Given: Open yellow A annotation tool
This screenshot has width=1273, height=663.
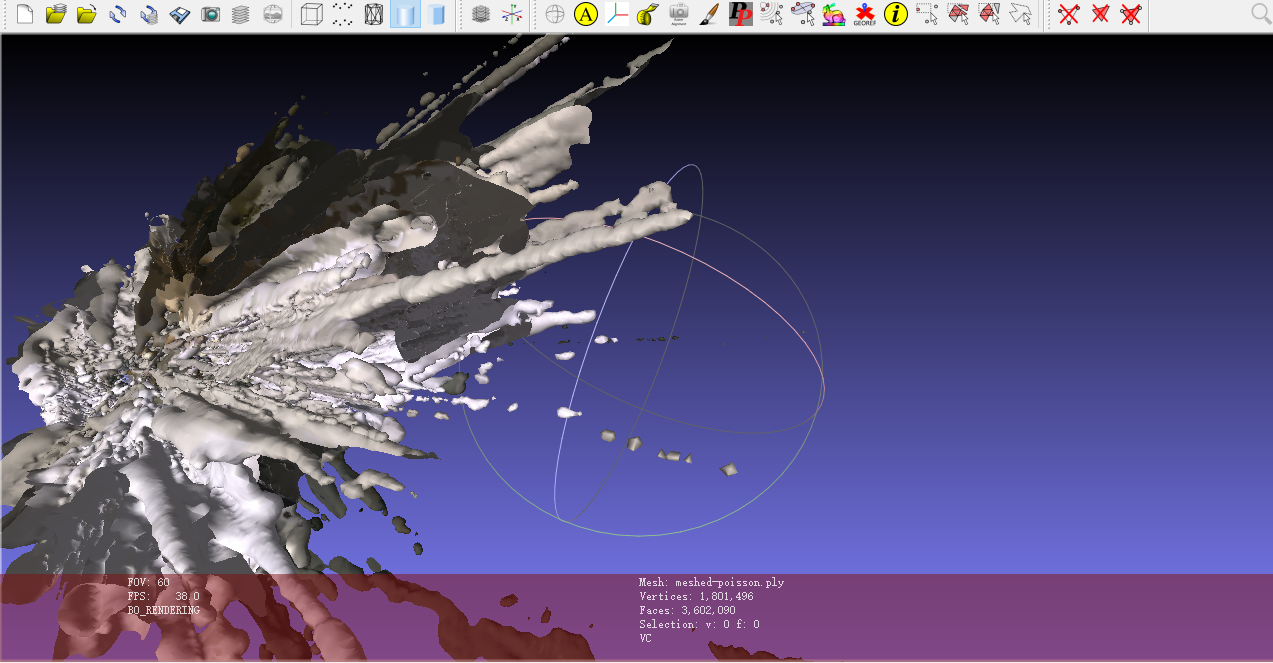Looking at the screenshot, I should point(586,14).
